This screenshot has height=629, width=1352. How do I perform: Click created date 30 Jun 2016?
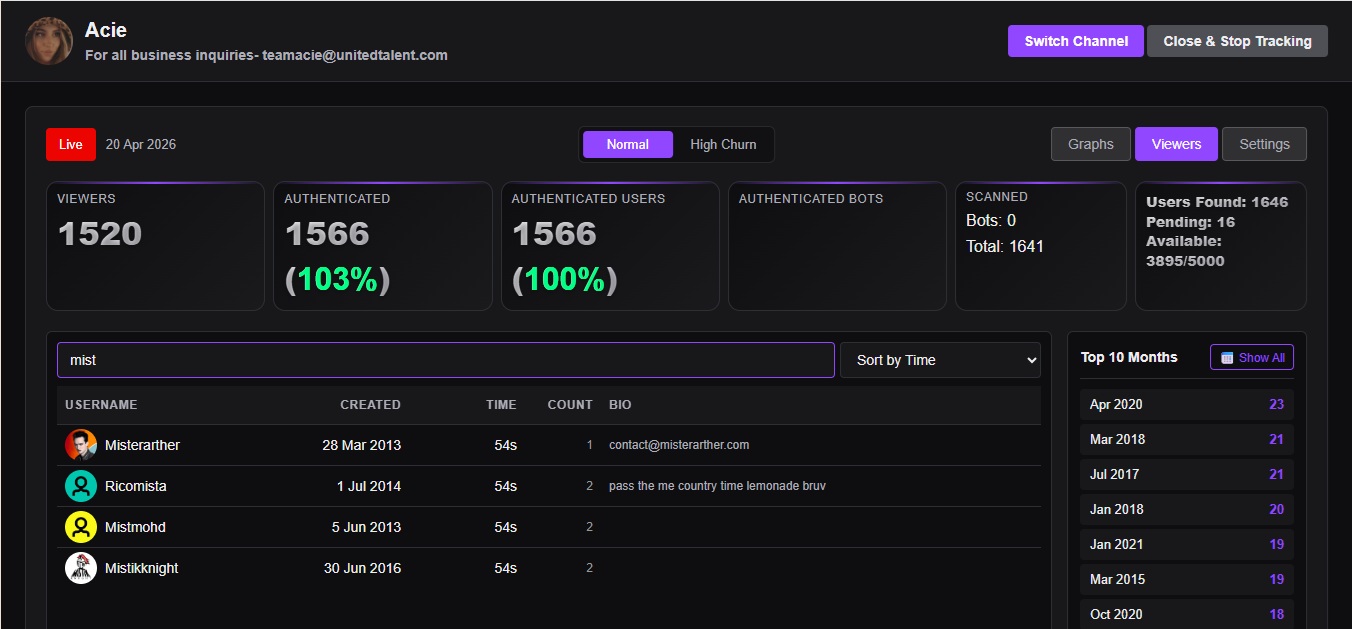coord(362,568)
